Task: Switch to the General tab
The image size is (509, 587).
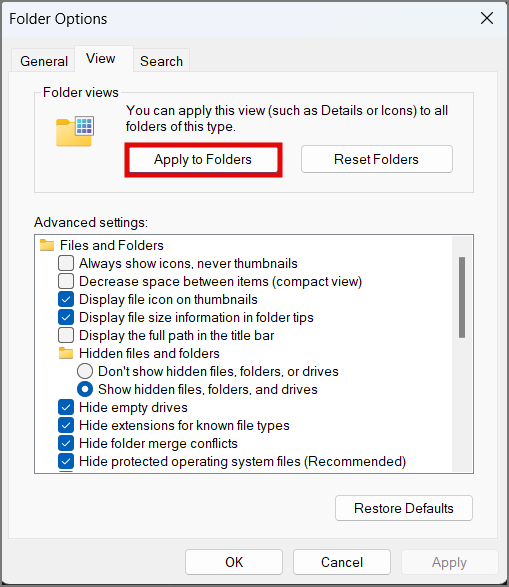Action: coord(43,61)
